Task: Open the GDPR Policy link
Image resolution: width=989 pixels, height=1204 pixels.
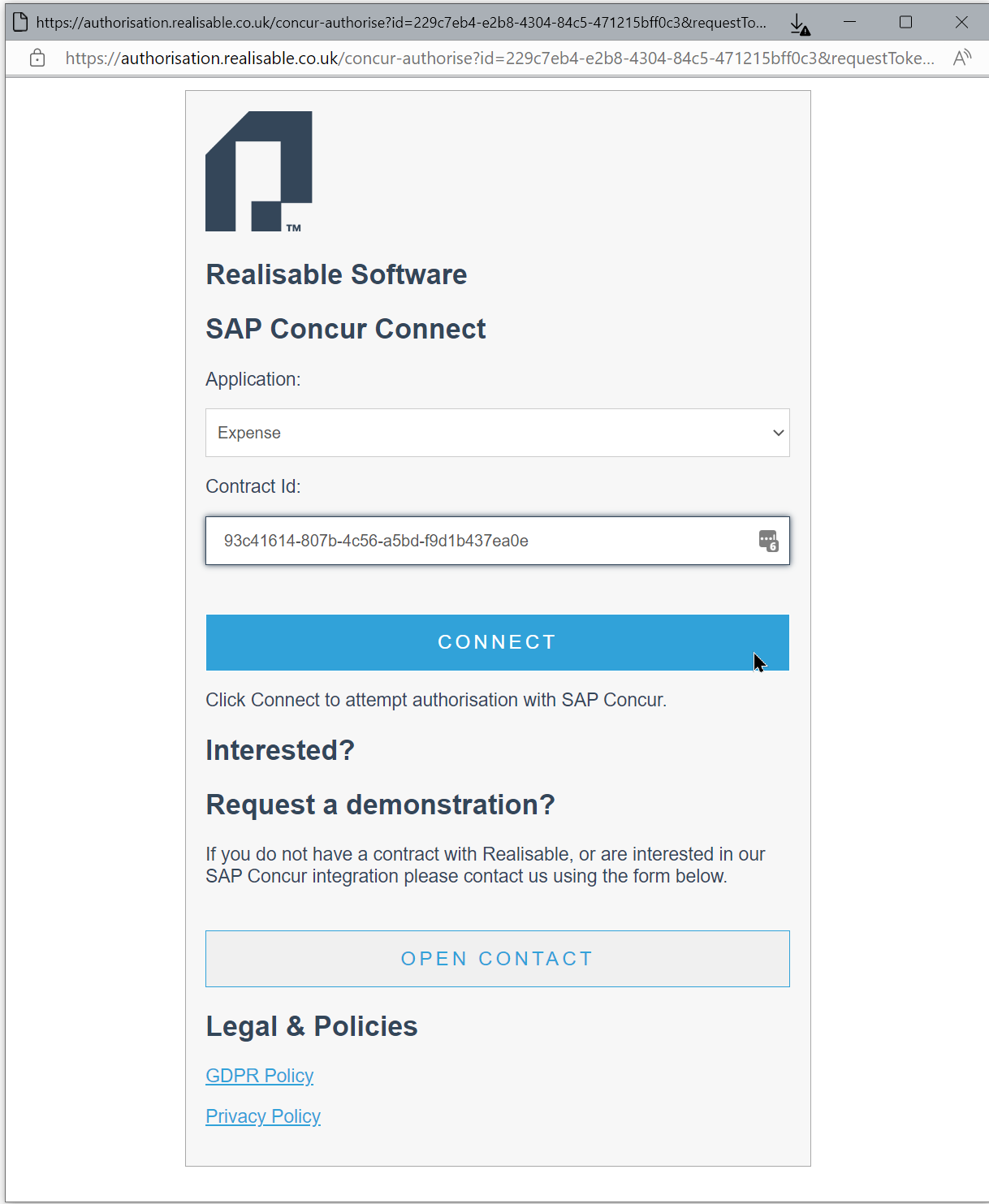Action: coord(259,1076)
